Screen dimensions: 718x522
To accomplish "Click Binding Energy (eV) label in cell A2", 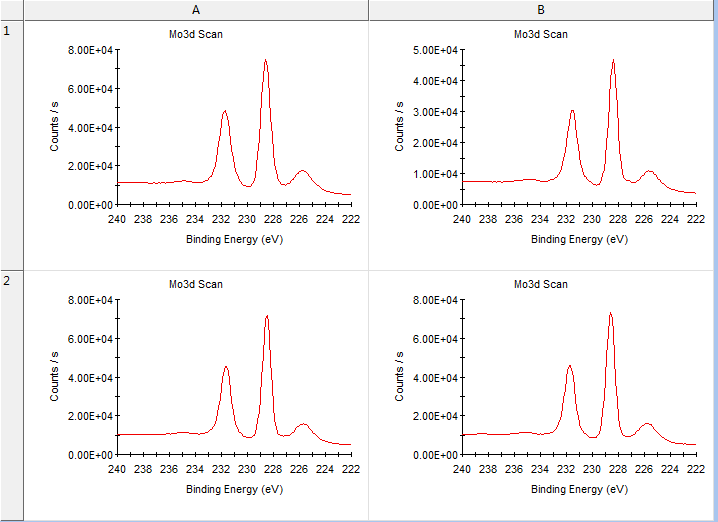I will click(x=234, y=489).
